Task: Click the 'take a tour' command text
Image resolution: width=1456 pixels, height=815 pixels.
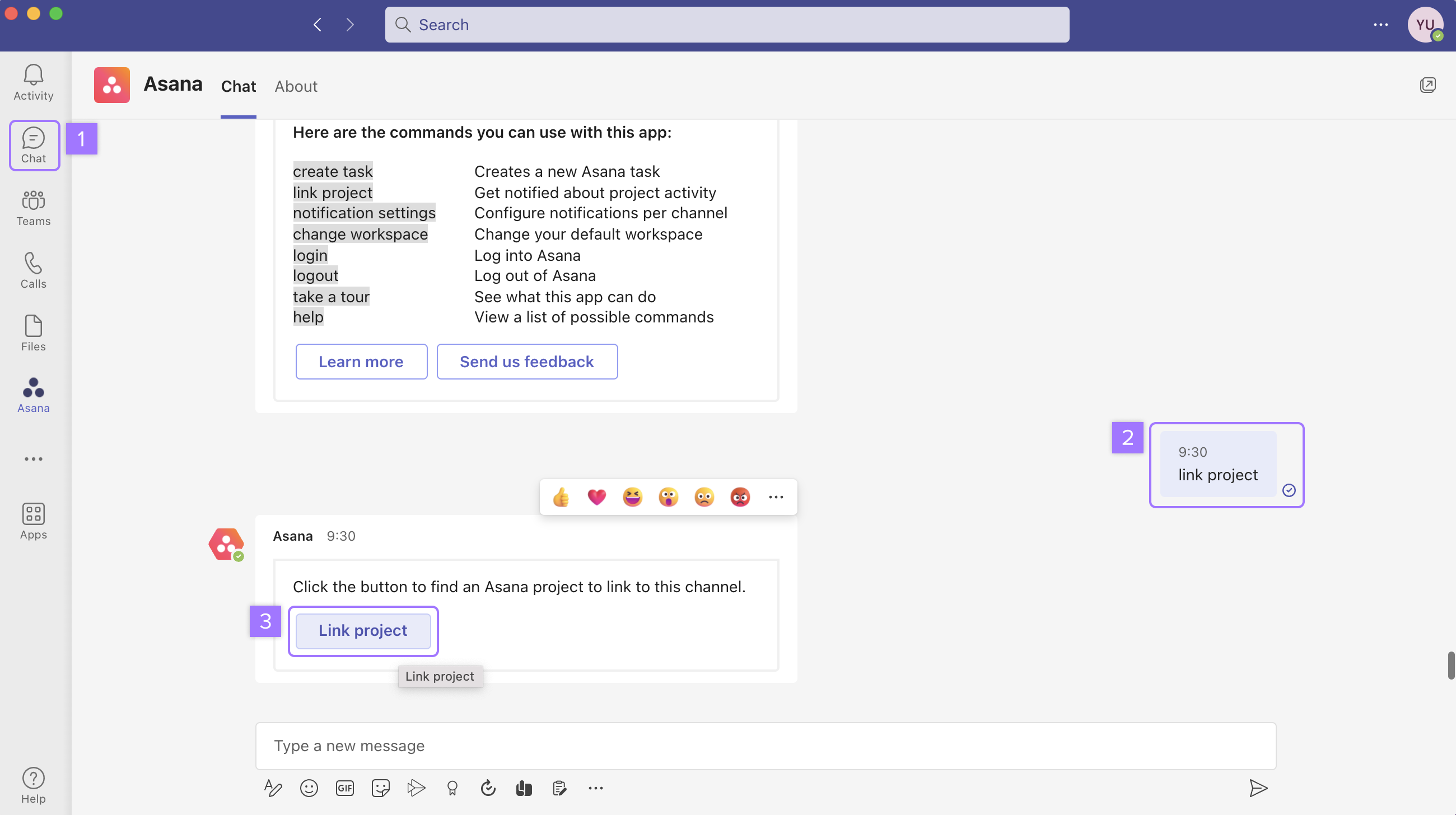Action: 330,297
